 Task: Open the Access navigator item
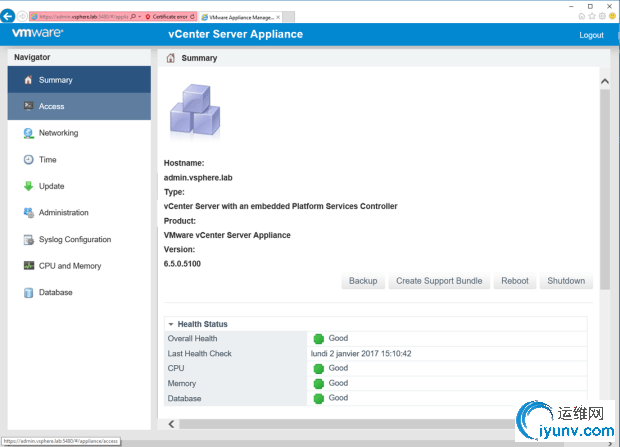(79, 106)
